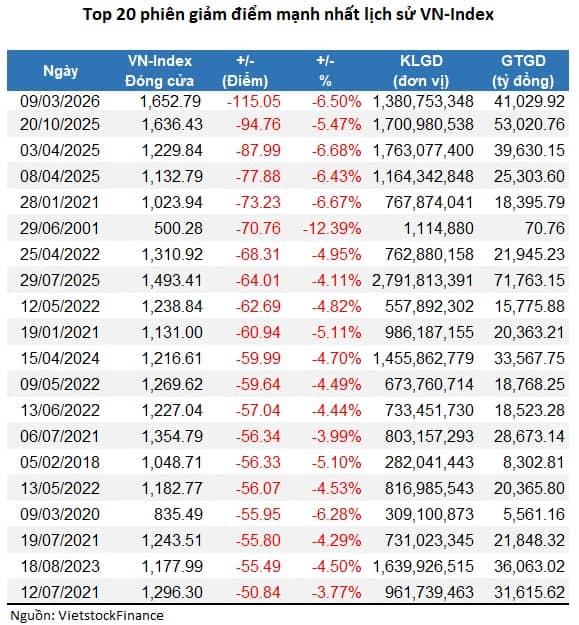Click the -6.68% cell
579x625 pixels.
(336, 150)
